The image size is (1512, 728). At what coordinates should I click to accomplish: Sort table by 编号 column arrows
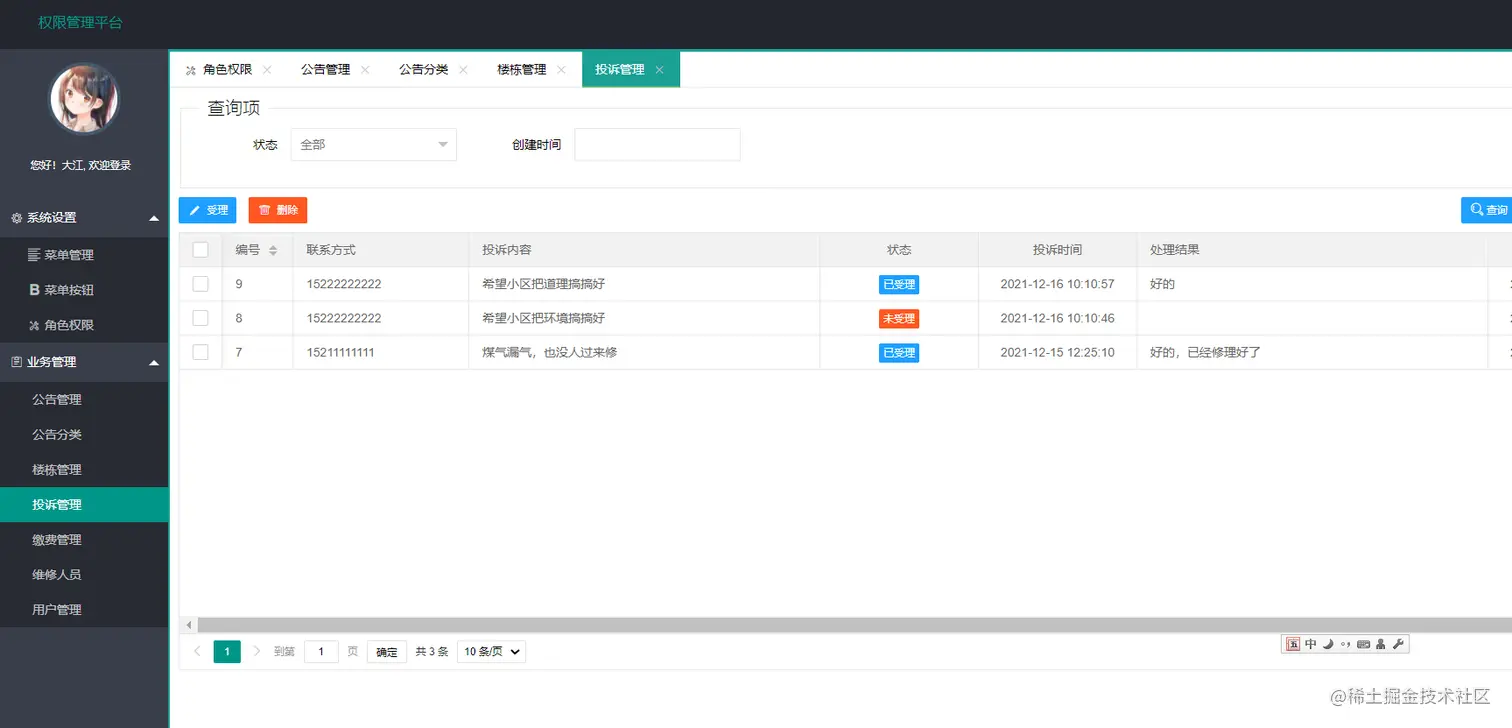[x=273, y=250]
